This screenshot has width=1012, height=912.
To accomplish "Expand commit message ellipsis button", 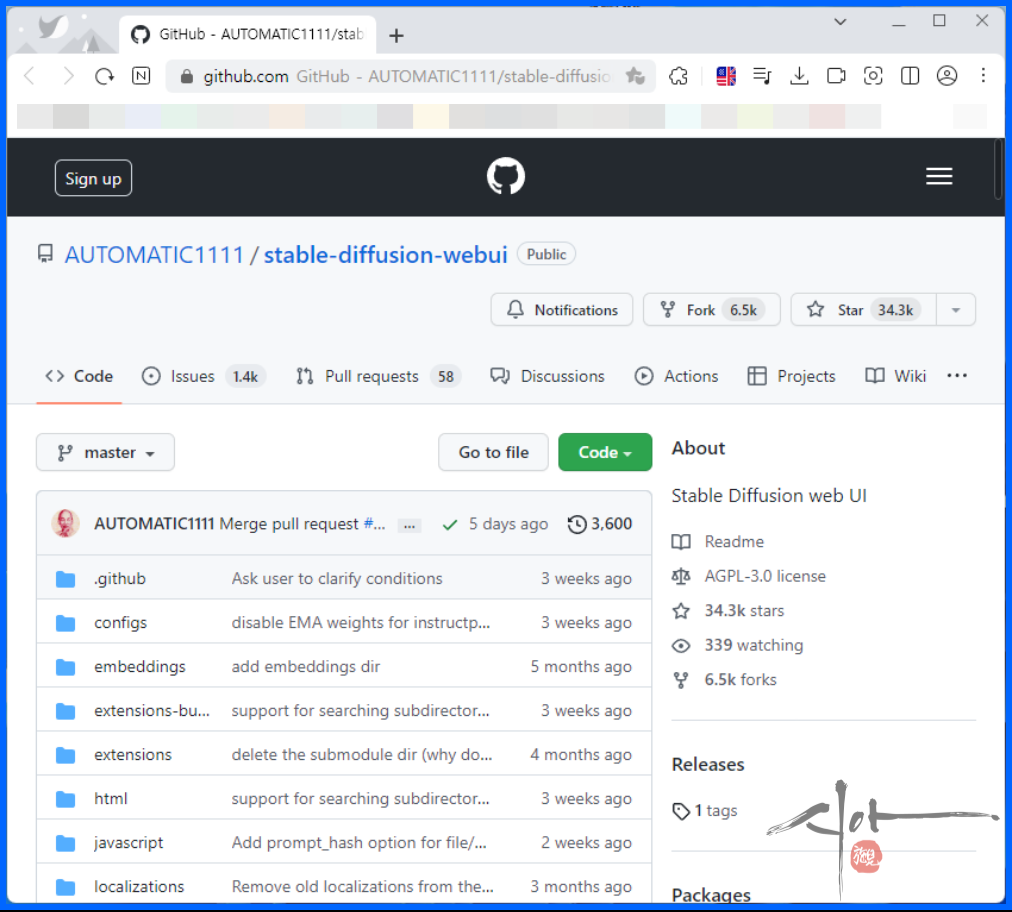I will tap(409, 525).
